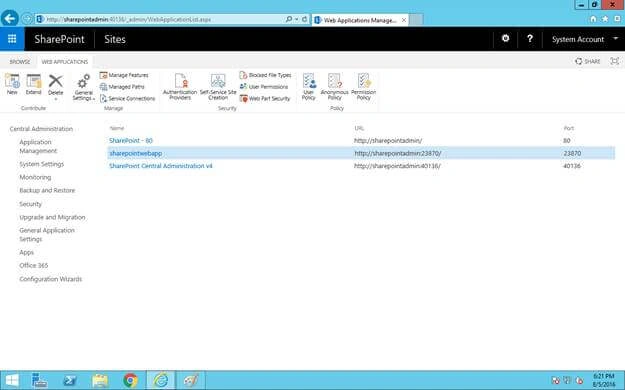The image size is (625, 390).
Task: Open Application Management in the sidebar
Action: (38, 146)
